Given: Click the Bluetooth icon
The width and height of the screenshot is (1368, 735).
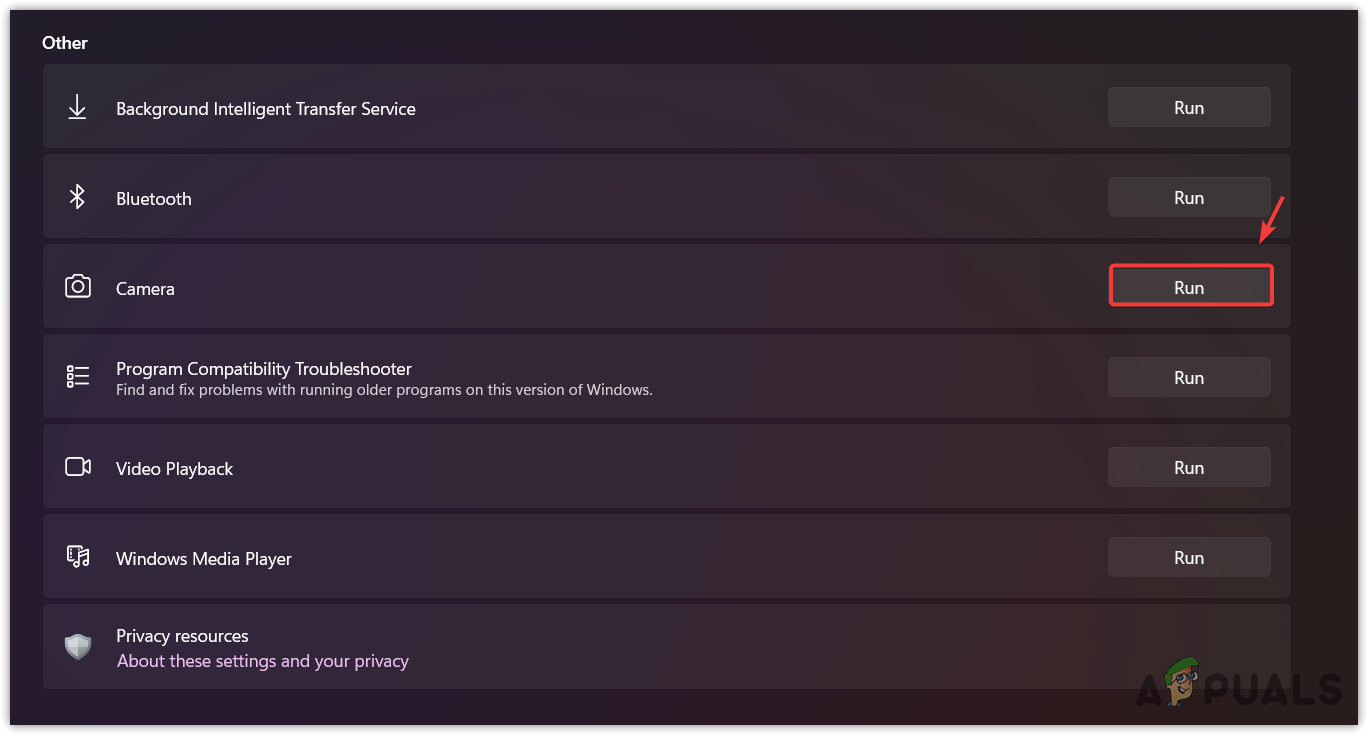Looking at the screenshot, I should coord(77,197).
